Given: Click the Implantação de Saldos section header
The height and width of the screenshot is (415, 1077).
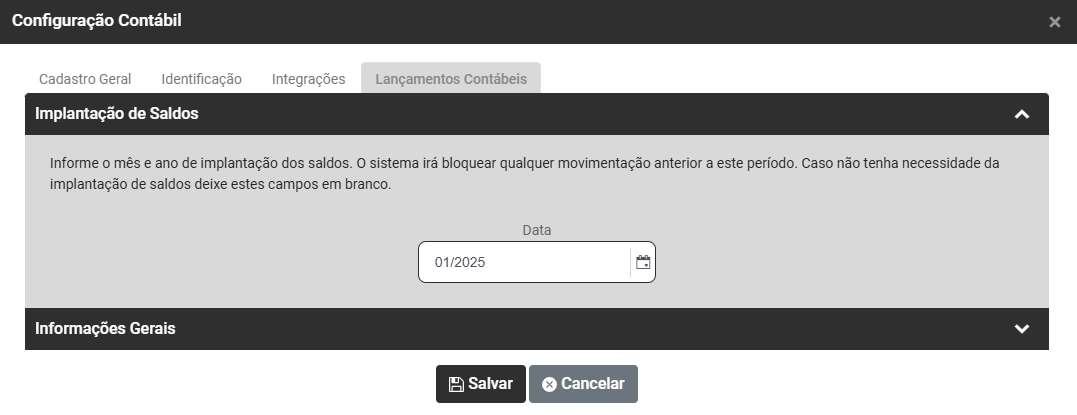Looking at the screenshot, I should click(x=117, y=114).
